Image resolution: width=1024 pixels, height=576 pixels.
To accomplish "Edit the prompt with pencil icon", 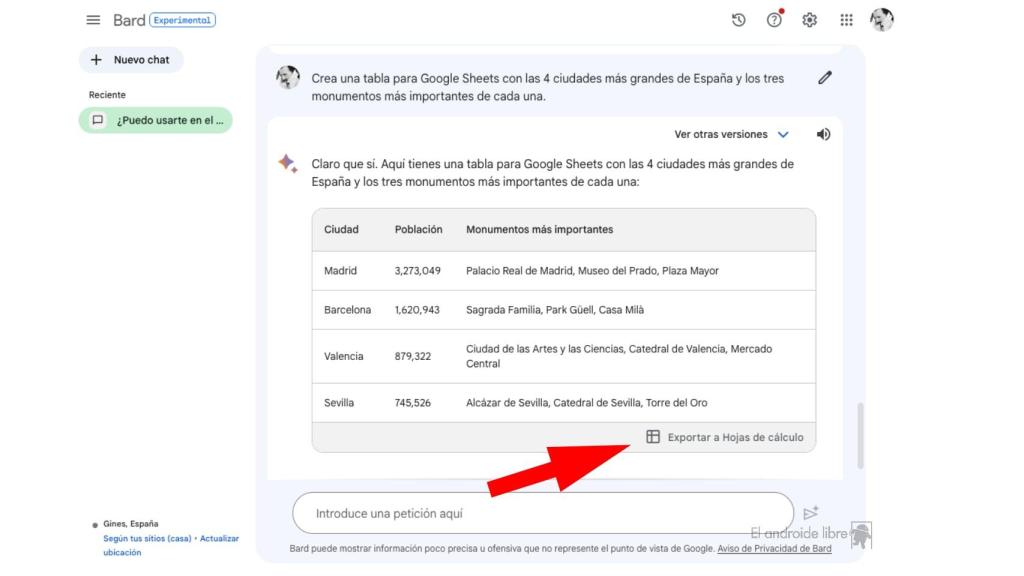I will [x=825, y=78].
